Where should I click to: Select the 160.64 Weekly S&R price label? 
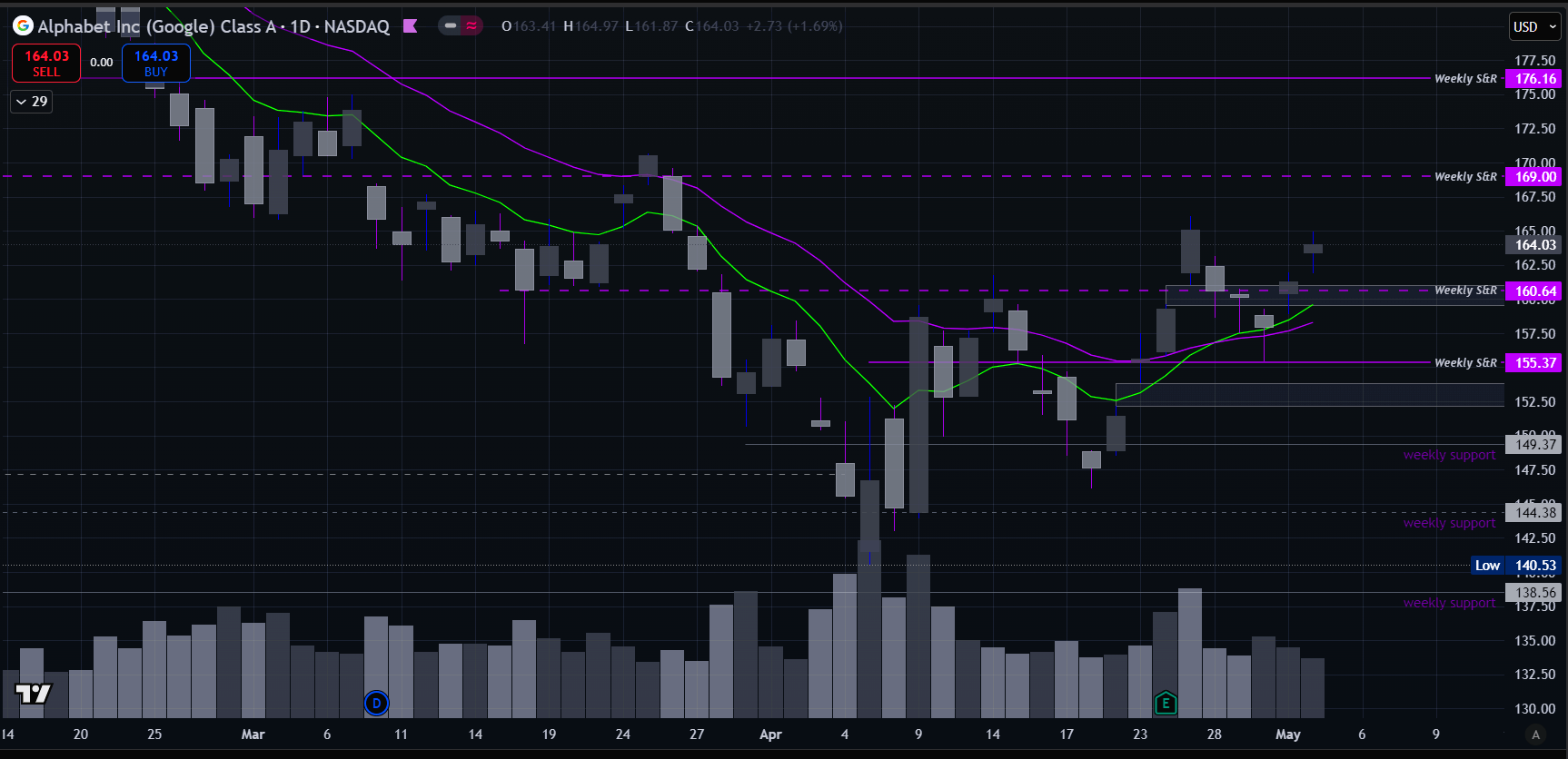click(1535, 291)
